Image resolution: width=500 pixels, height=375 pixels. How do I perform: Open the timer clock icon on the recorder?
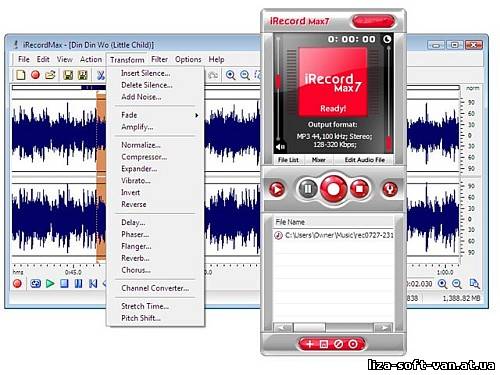(x=387, y=39)
